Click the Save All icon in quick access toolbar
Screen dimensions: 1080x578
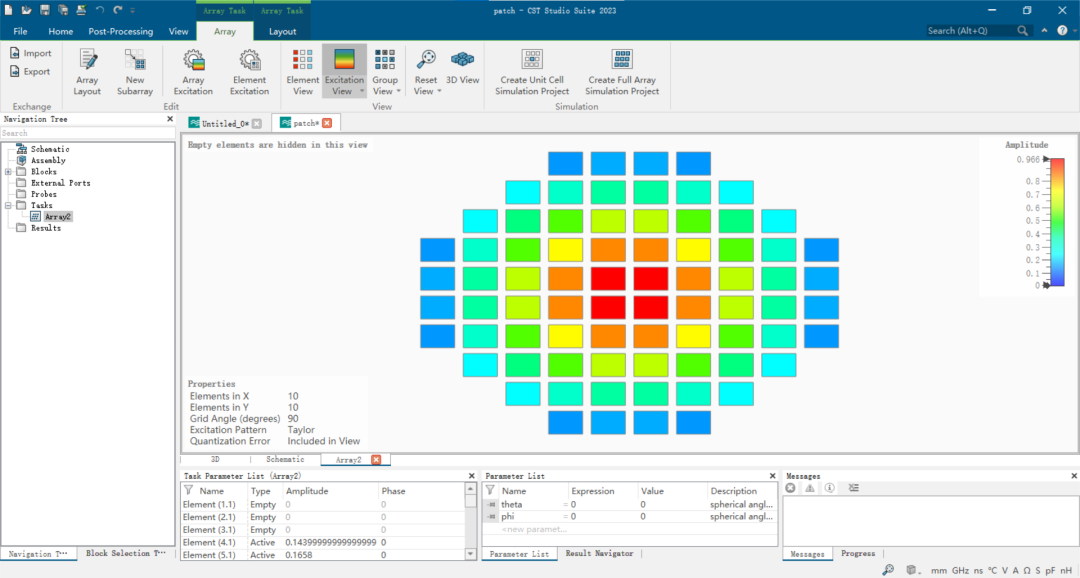tap(63, 10)
